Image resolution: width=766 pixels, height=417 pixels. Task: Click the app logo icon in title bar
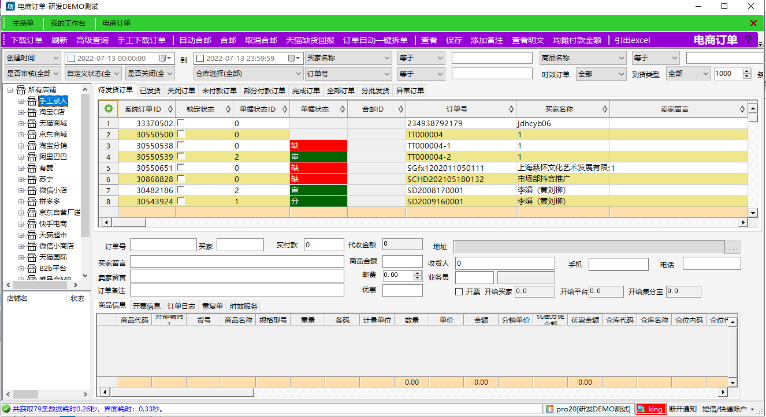coord(9,6)
